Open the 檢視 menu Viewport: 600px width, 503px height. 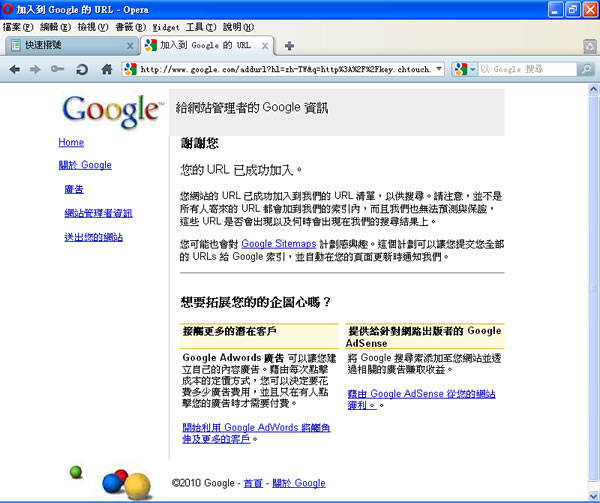[93, 27]
